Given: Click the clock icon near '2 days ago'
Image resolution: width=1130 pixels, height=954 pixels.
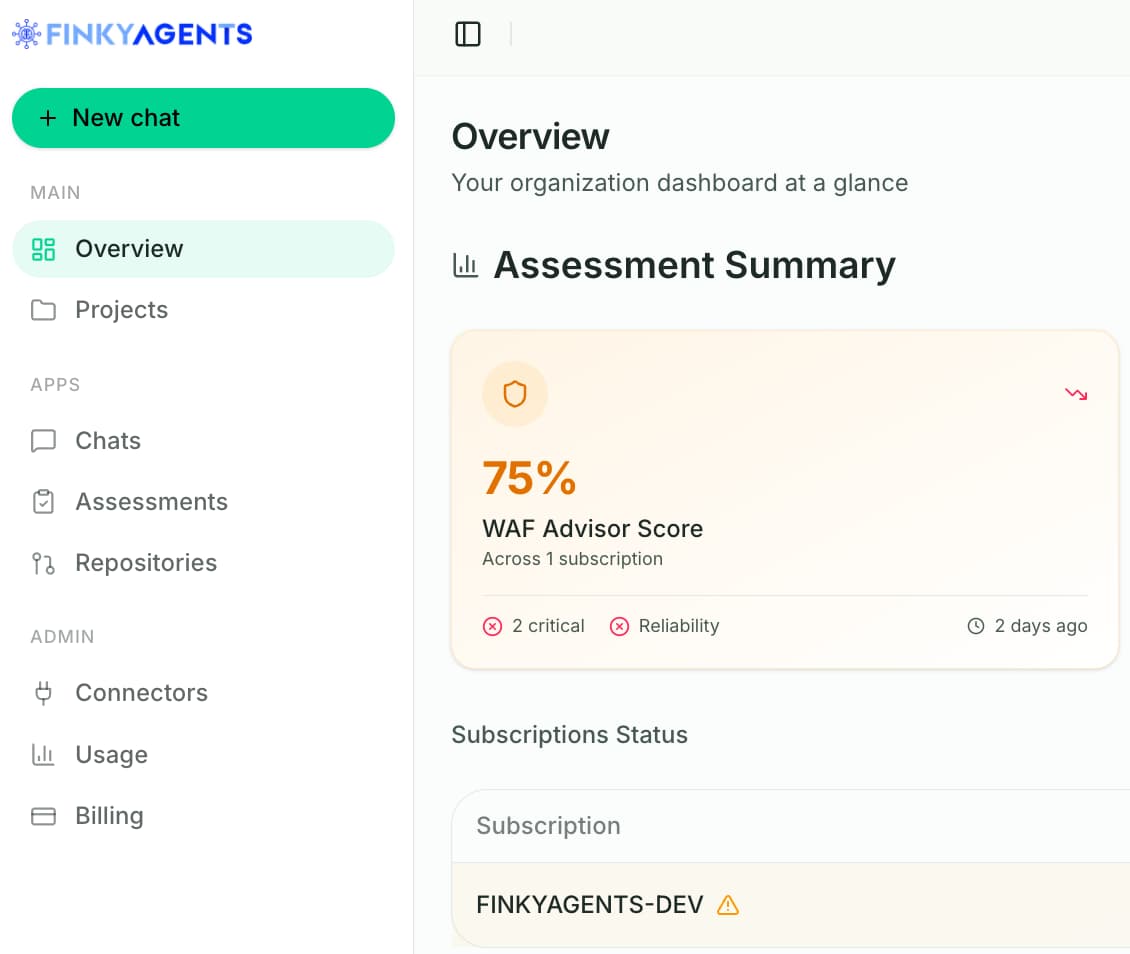Looking at the screenshot, I should click(975, 626).
